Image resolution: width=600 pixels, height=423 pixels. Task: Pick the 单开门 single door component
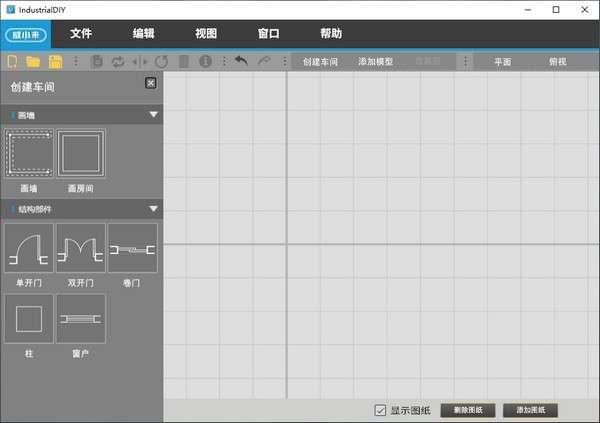coord(28,248)
